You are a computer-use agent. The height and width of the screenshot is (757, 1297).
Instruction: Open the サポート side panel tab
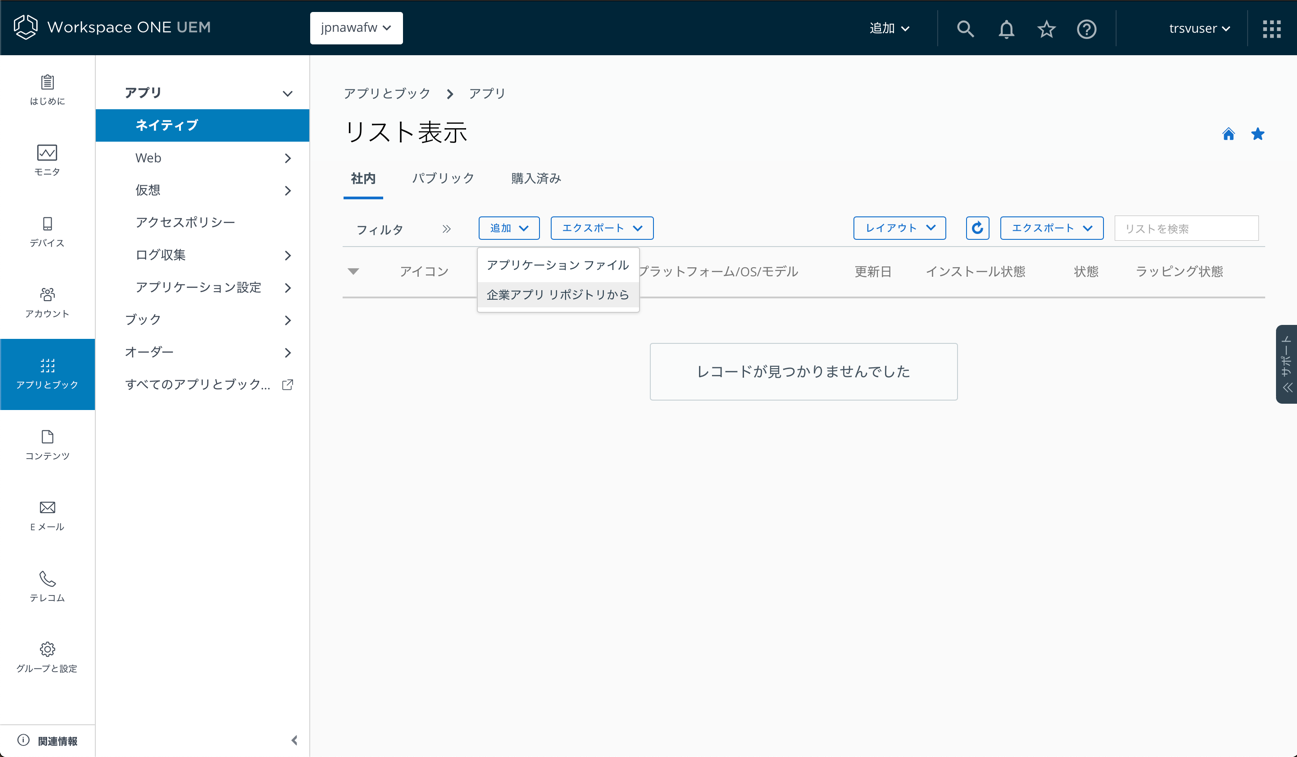(x=1287, y=364)
